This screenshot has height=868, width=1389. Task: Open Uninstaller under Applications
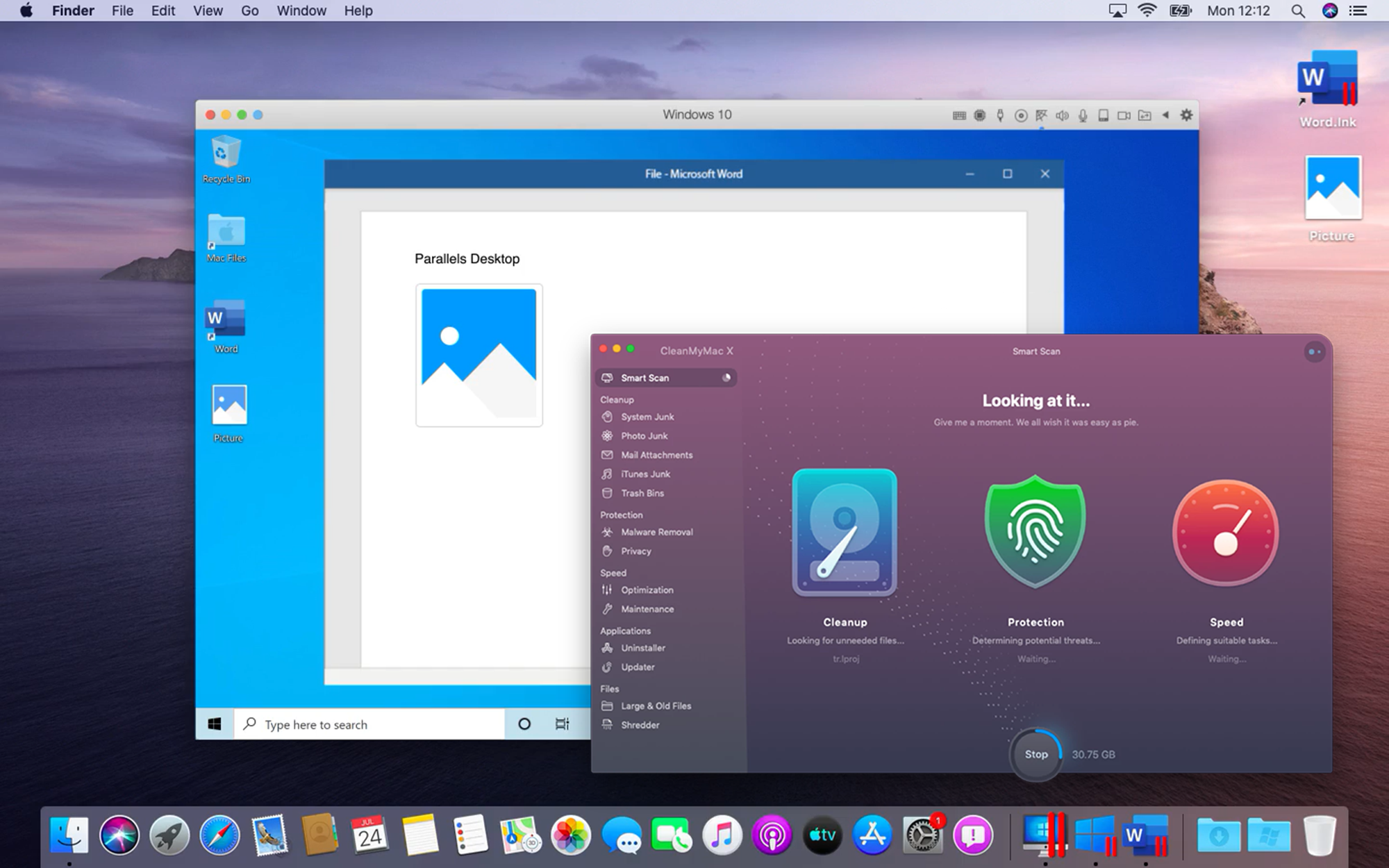[642, 648]
